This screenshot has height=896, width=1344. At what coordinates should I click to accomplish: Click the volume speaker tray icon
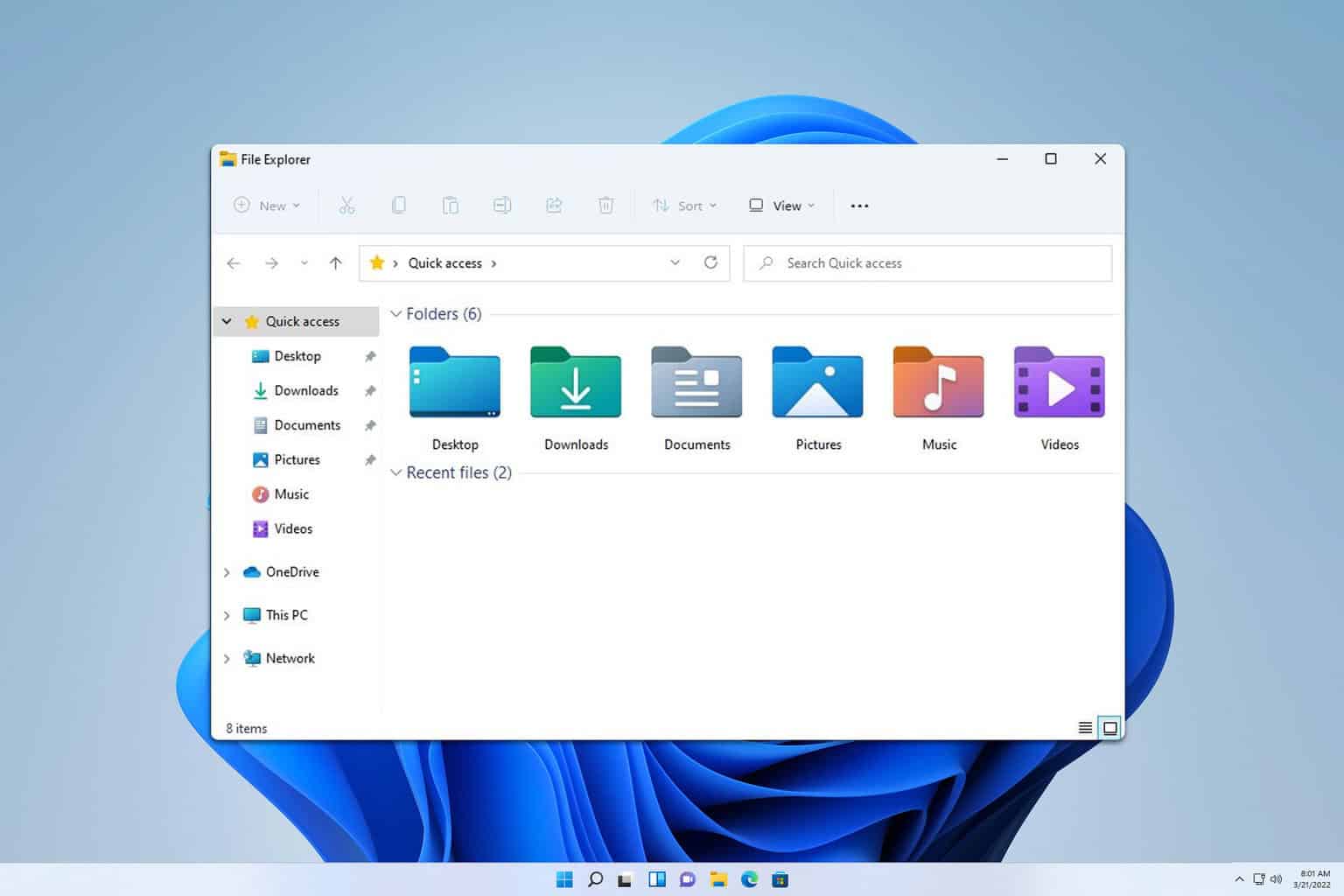pyautogui.click(x=1276, y=879)
